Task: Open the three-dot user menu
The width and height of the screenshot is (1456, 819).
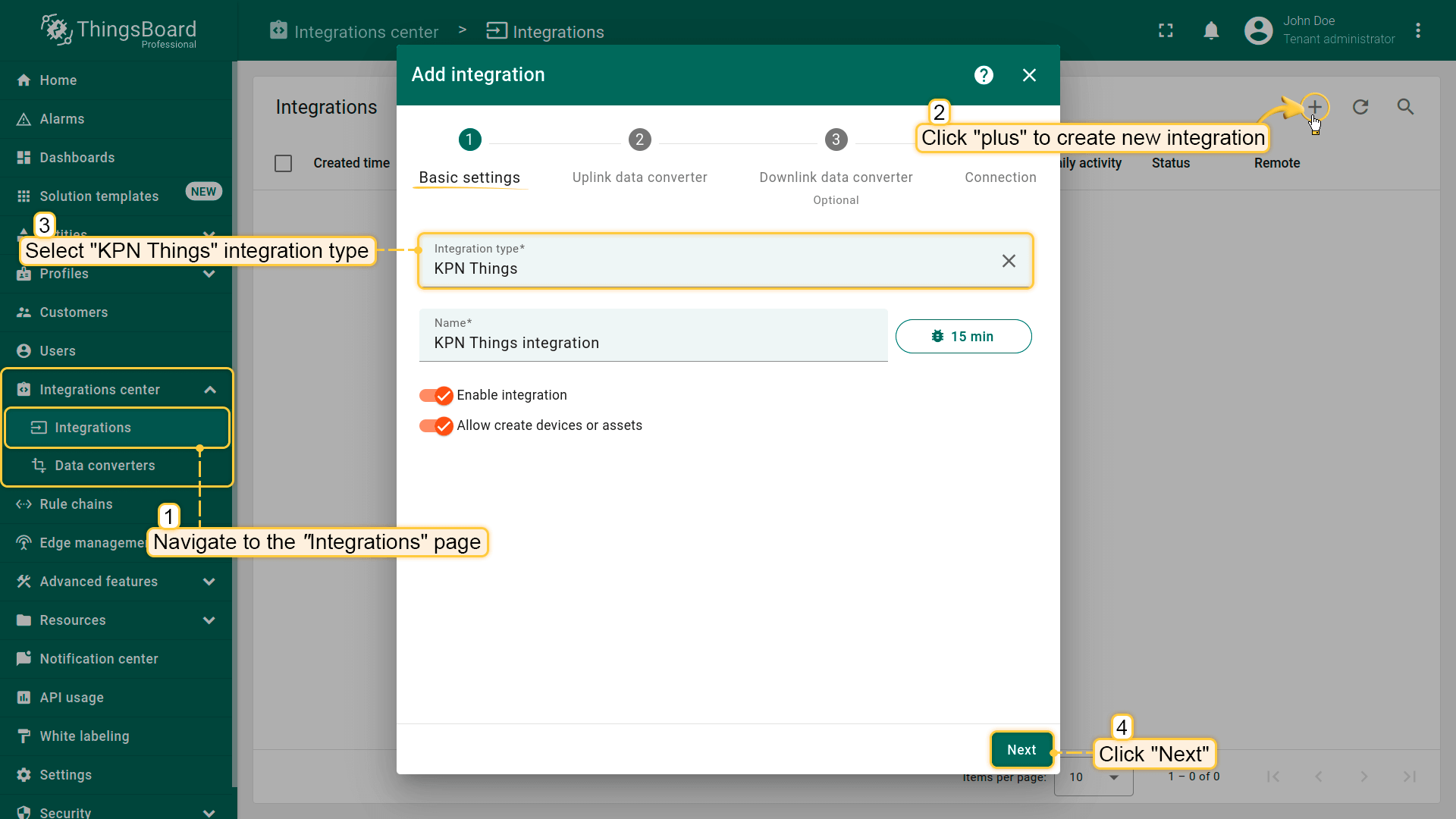Action: [1418, 31]
